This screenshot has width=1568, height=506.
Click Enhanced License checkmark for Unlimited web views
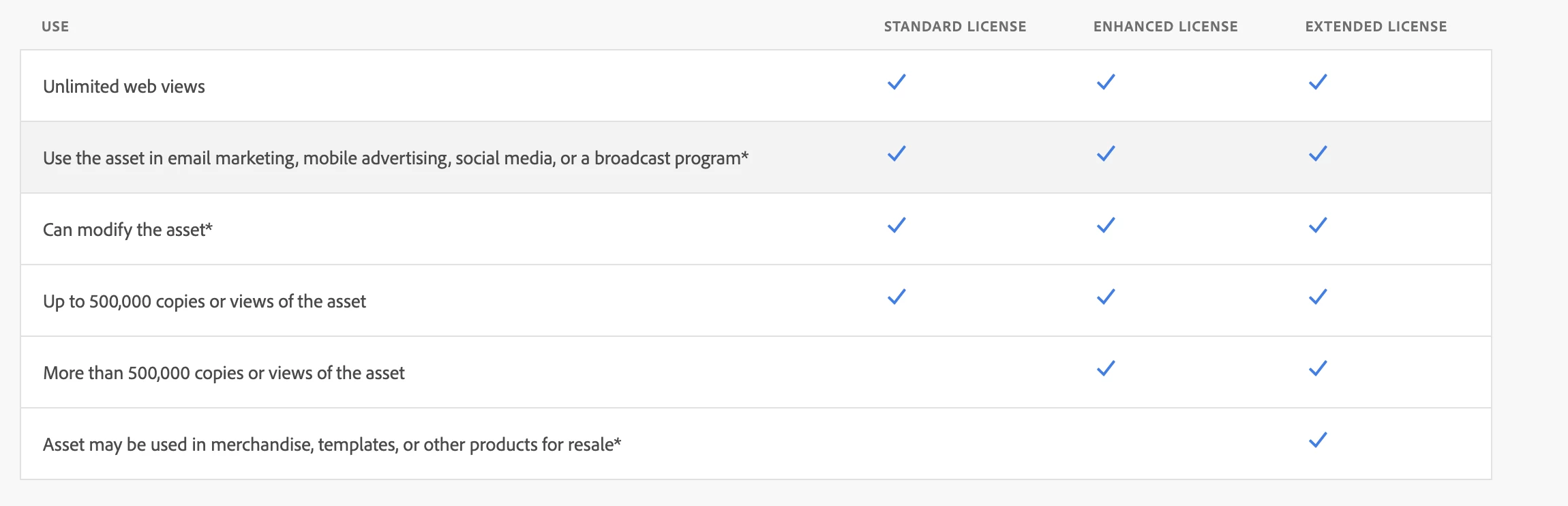coord(1106,82)
